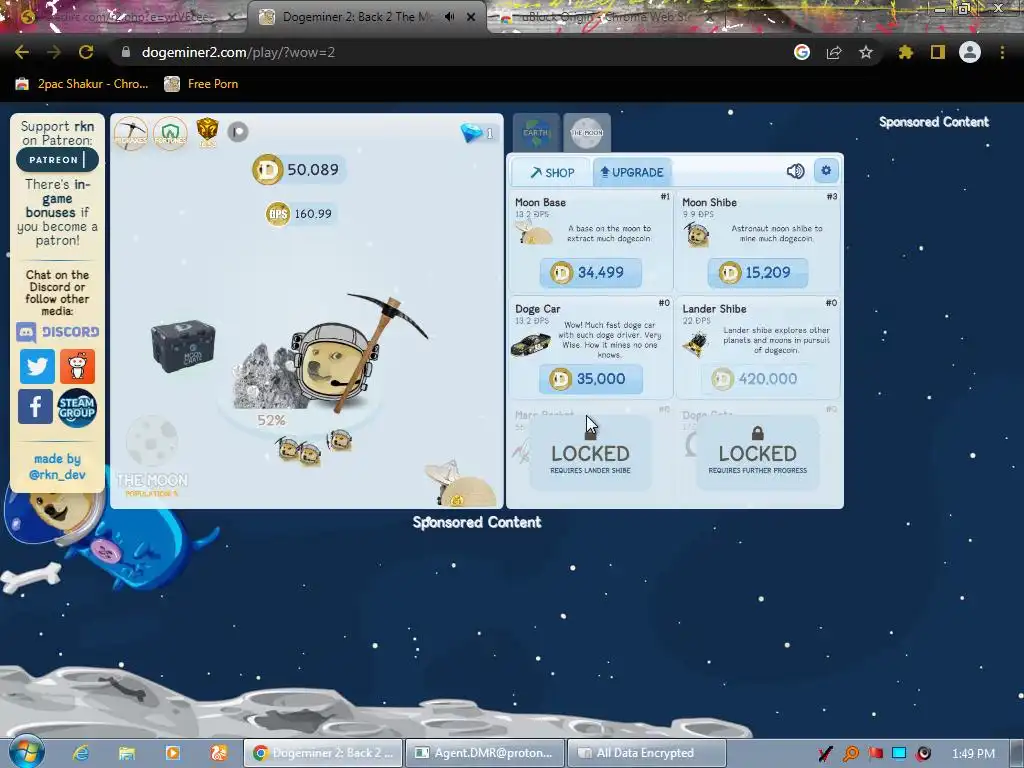Open Windows Explorer folder on taskbar

[x=127, y=753]
